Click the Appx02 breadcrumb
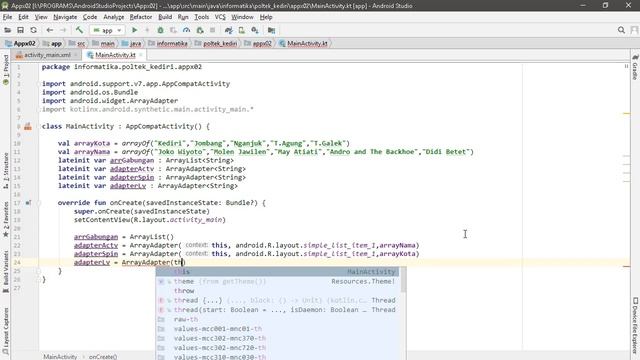 point(20,43)
